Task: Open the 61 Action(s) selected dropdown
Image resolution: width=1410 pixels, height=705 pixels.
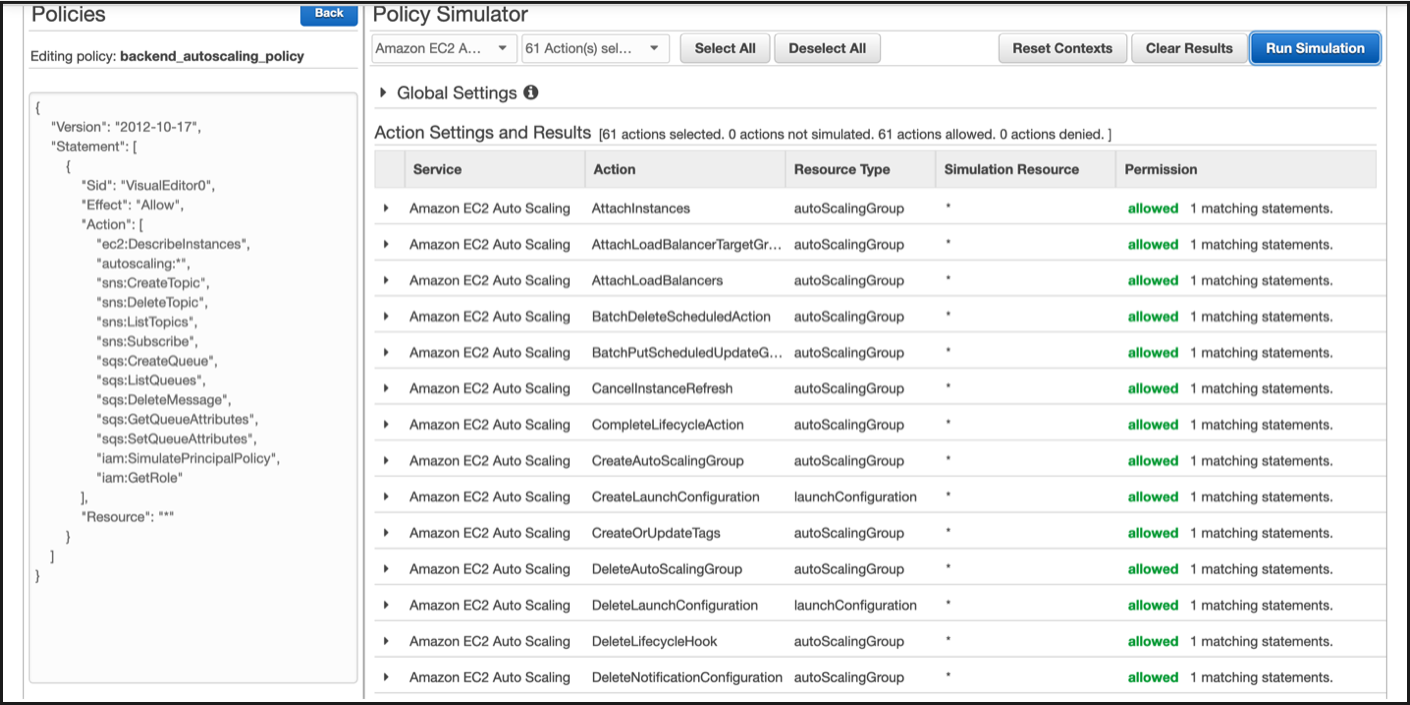Action: click(595, 49)
